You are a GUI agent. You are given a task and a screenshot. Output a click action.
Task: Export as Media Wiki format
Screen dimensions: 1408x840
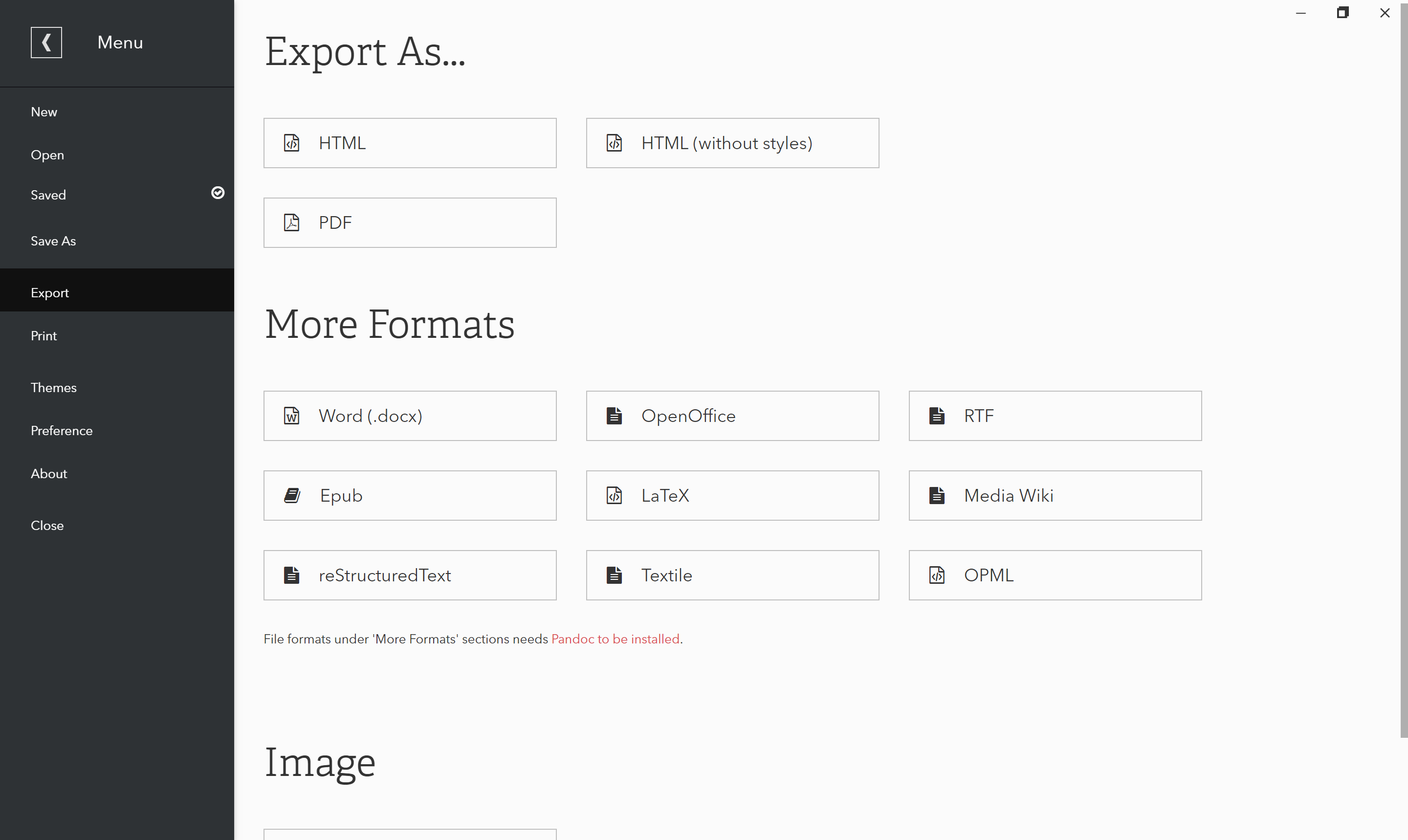pyautogui.click(x=1055, y=496)
